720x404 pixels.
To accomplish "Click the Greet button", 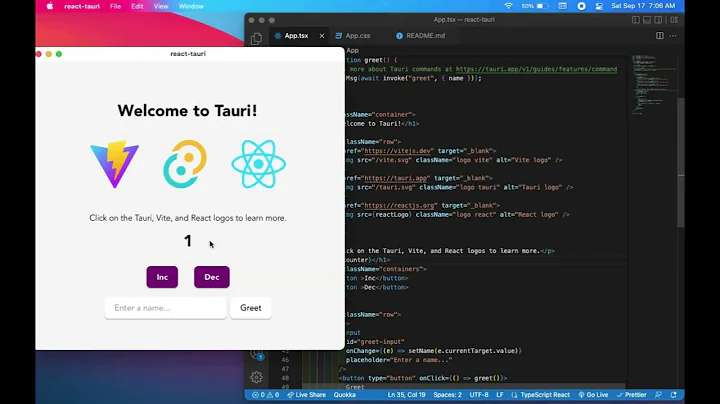I will click(251, 308).
